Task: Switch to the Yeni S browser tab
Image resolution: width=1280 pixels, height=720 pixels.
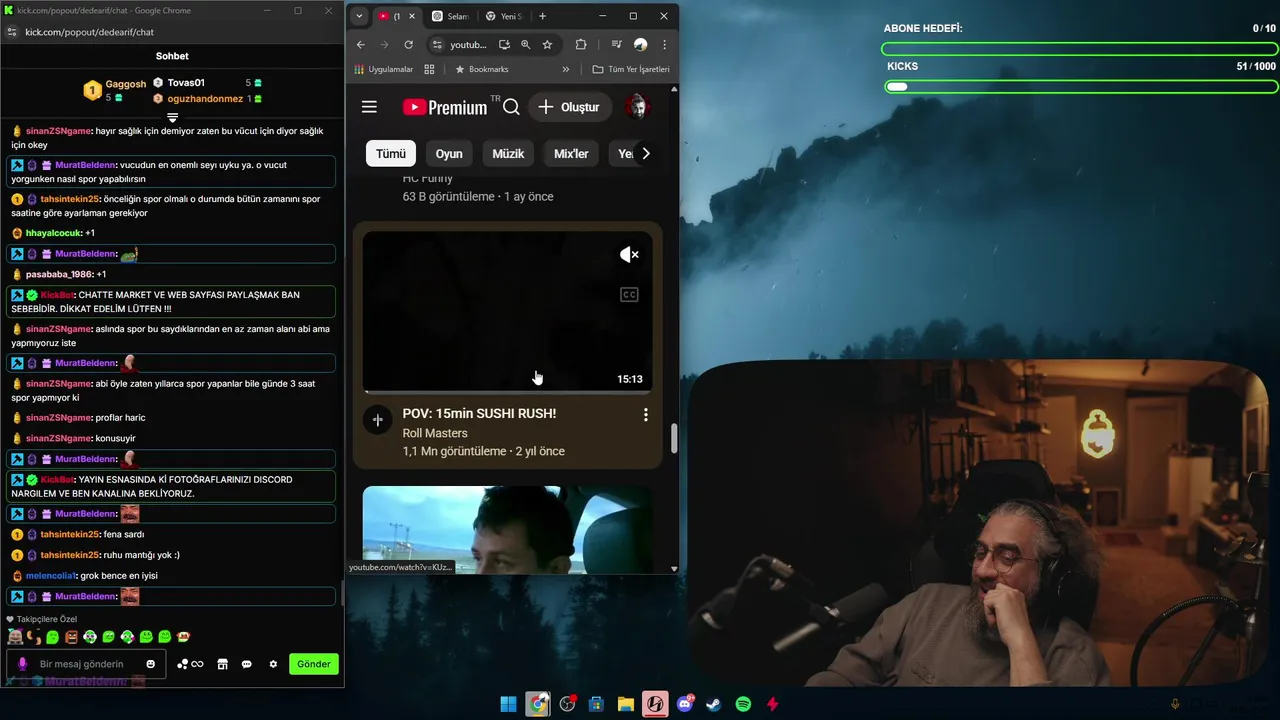Action: point(503,16)
